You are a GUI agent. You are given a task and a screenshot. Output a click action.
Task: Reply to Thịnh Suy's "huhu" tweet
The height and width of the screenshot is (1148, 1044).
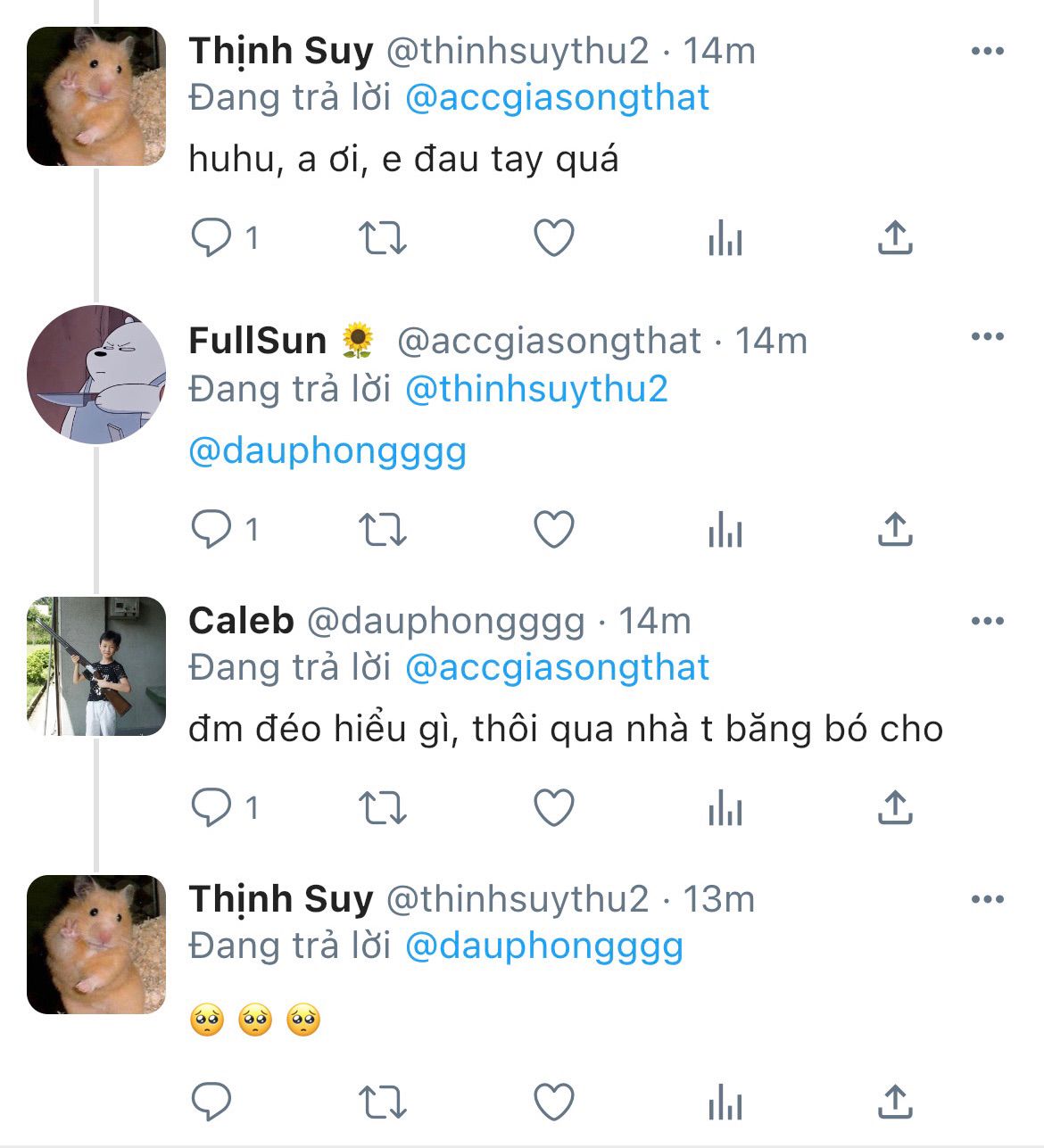coord(211,238)
